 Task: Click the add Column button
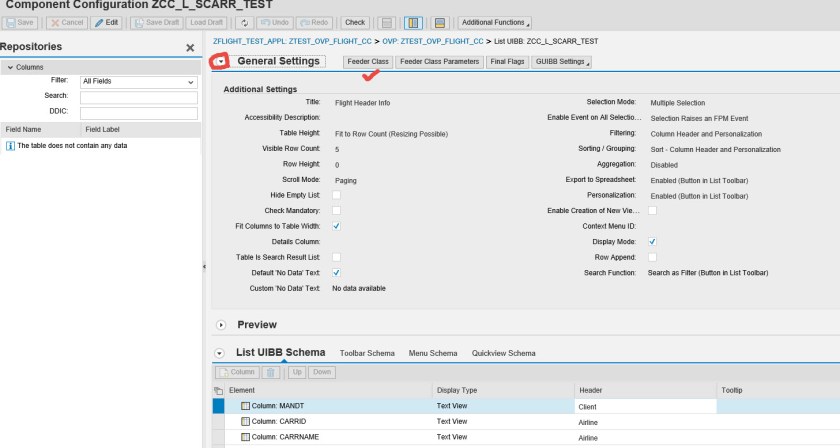237,372
